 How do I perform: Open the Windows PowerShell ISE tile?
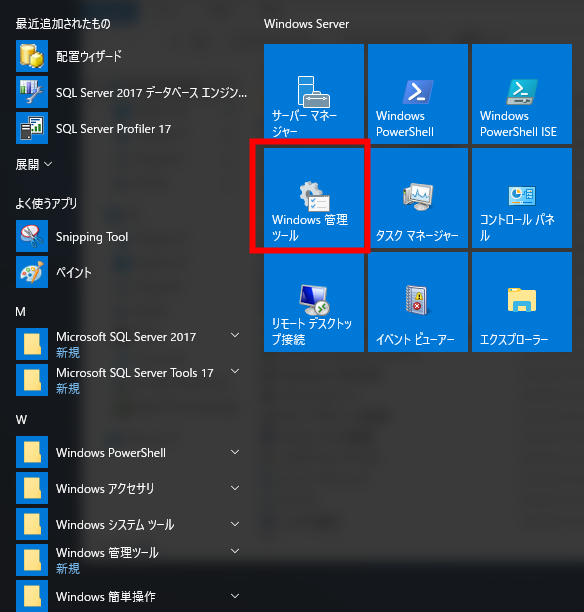[522, 94]
